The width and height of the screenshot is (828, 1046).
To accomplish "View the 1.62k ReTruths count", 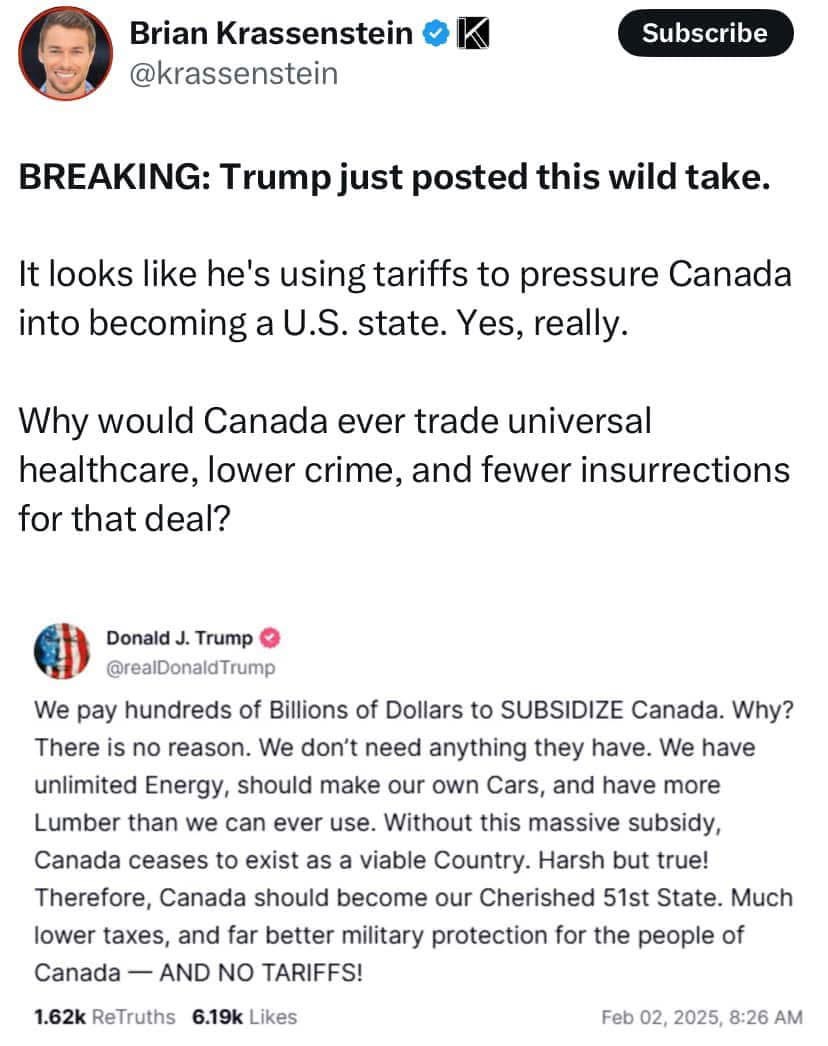I will (104, 1017).
